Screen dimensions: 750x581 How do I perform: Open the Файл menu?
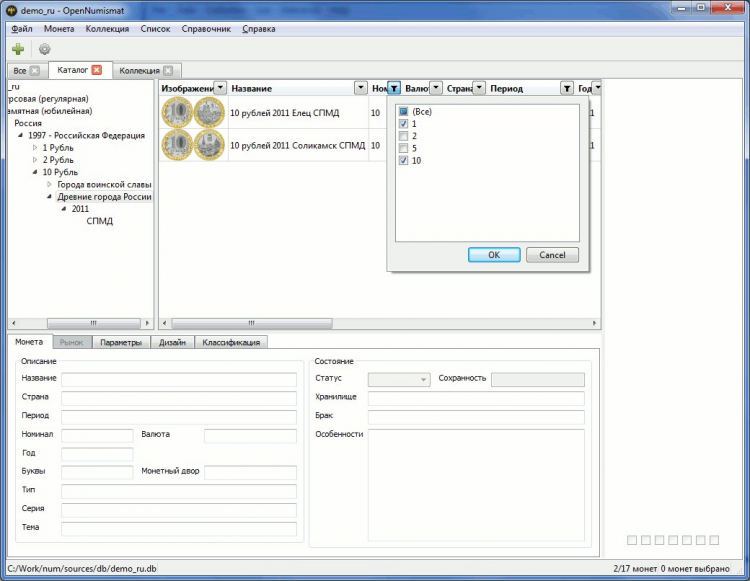pyautogui.click(x=22, y=29)
